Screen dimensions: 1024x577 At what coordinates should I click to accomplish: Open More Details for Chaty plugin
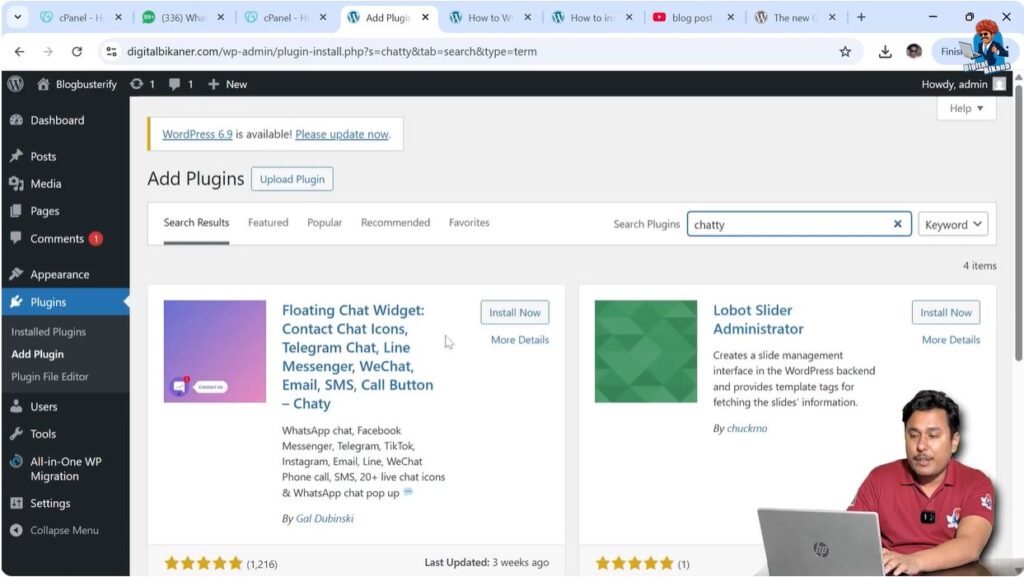click(x=520, y=340)
